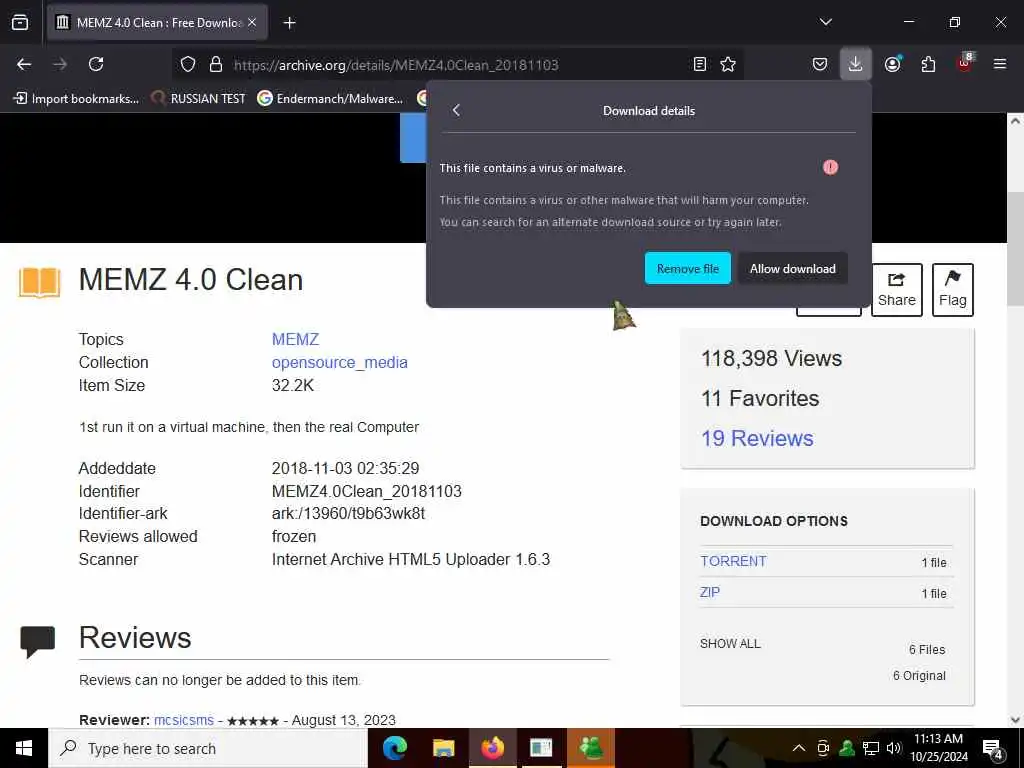Open the clock showing 11:13 AM
This screenshot has width=1024, height=768.
coord(938,748)
